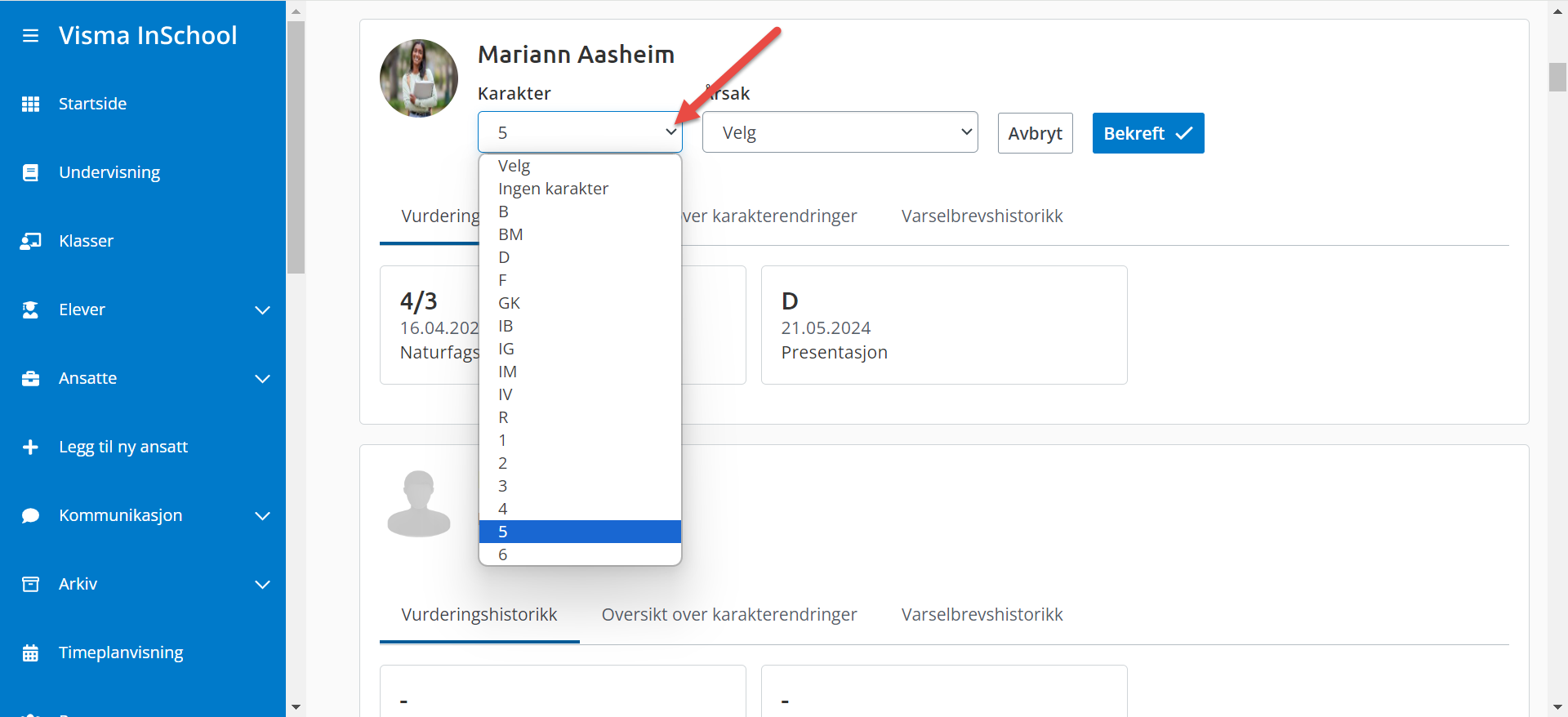The image size is (1568, 717).
Task: Select grade 3 in the list
Action: 580,486
